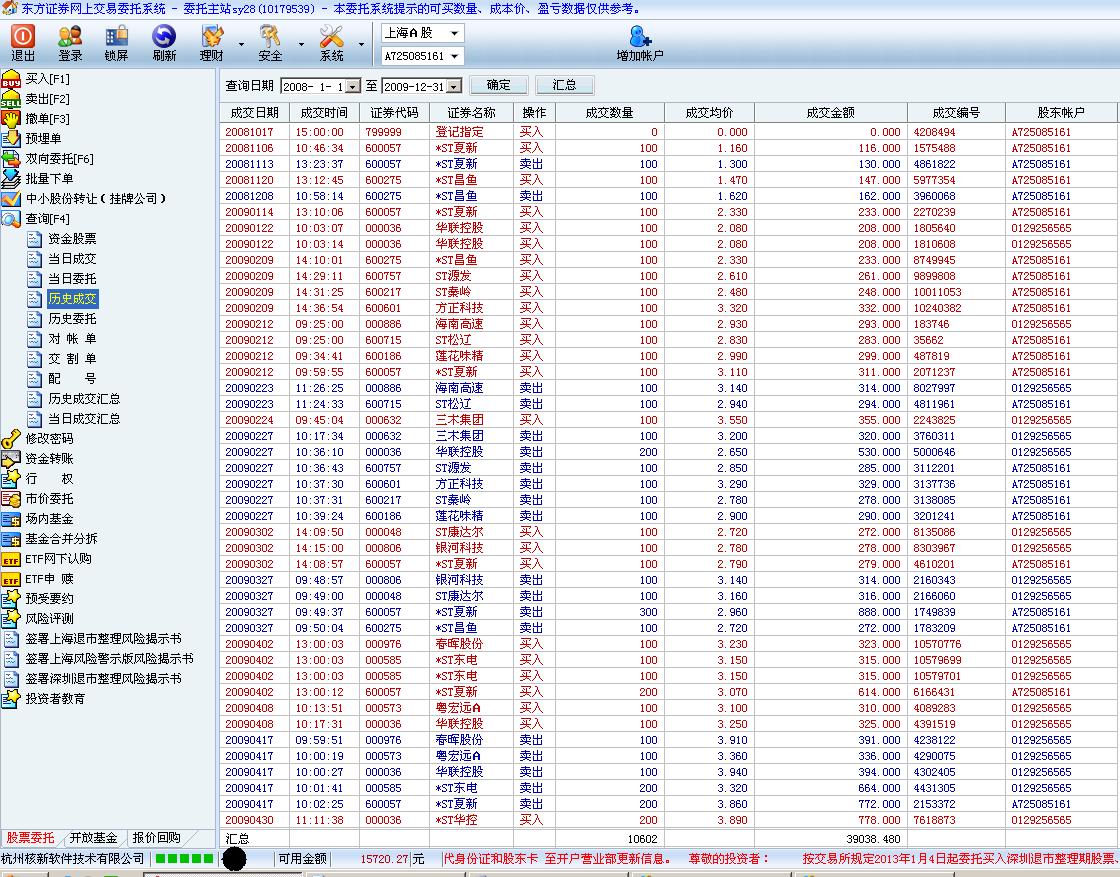Open 签署深圳退市整理风险揭示书 item
1120x877 pixels.
point(104,678)
